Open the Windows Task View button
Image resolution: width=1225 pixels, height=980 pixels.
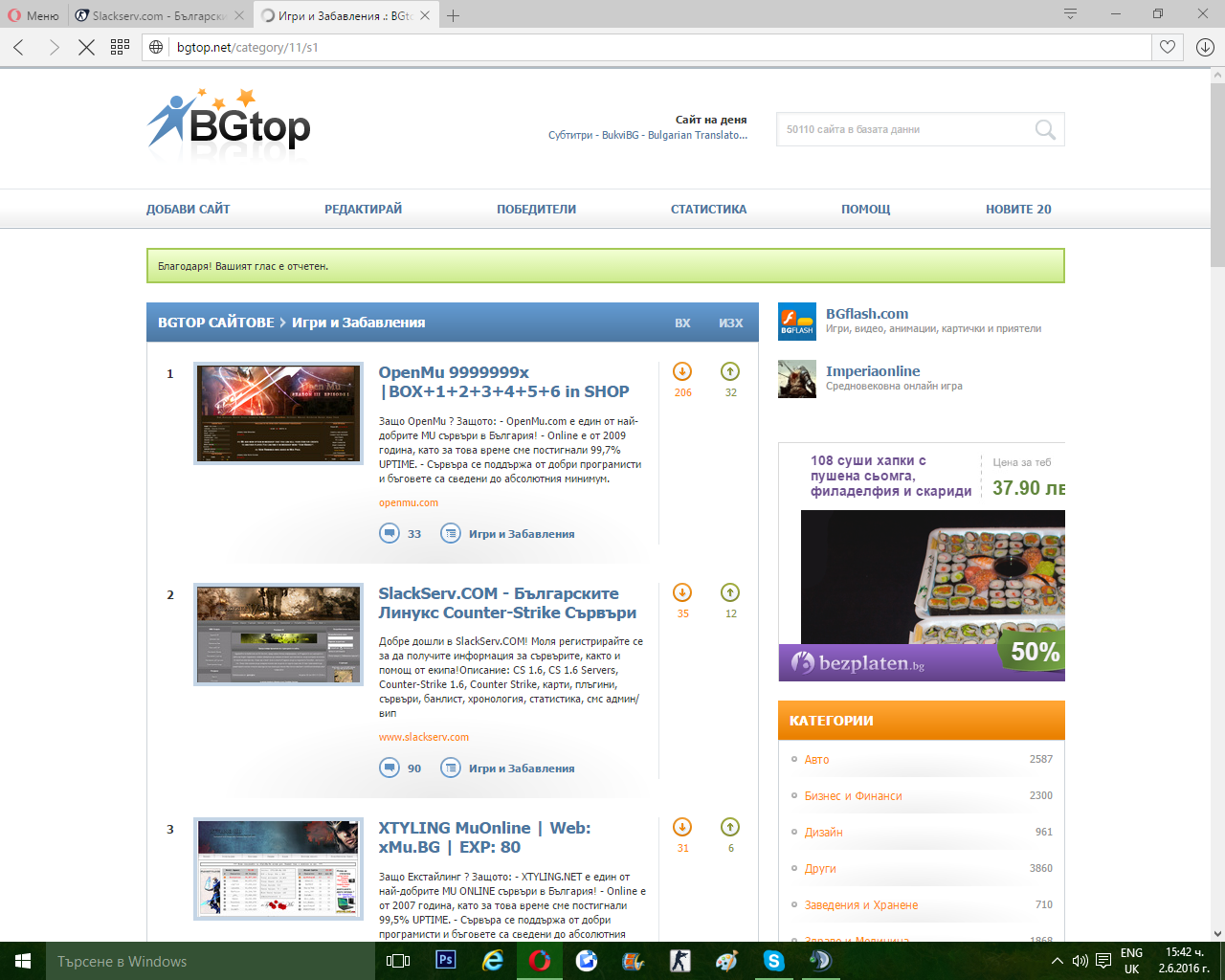398,961
